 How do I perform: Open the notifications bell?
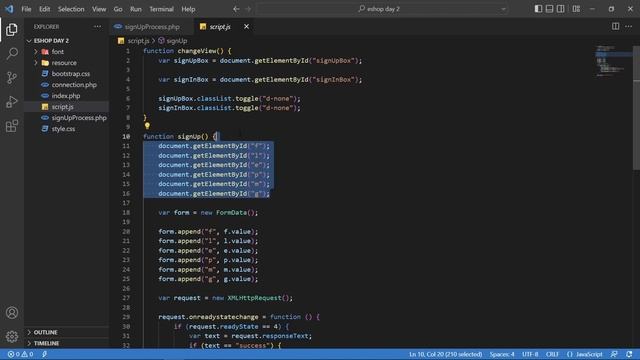(x=629, y=354)
